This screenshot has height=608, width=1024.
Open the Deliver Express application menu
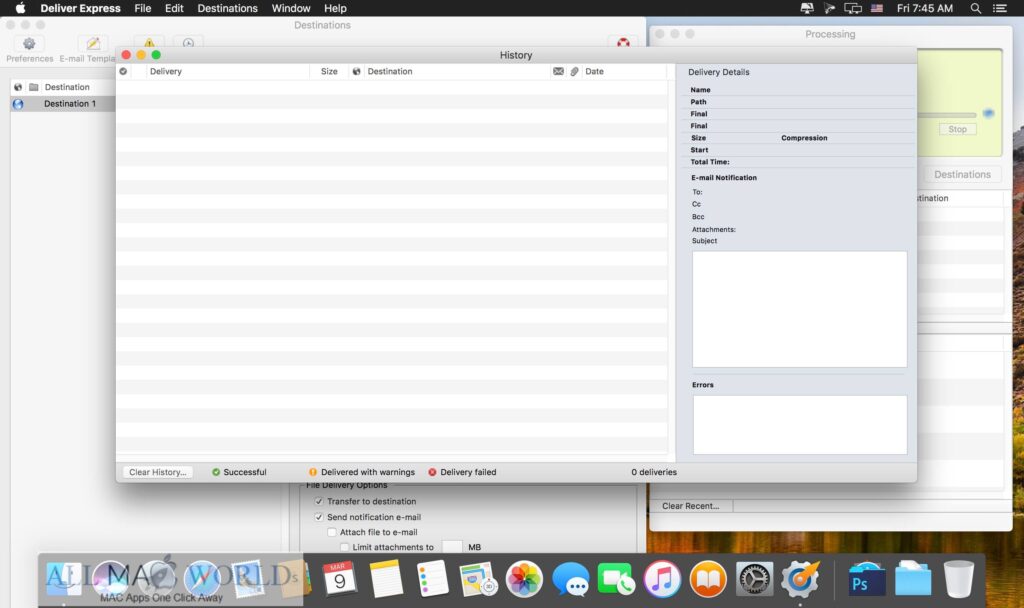tap(80, 8)
